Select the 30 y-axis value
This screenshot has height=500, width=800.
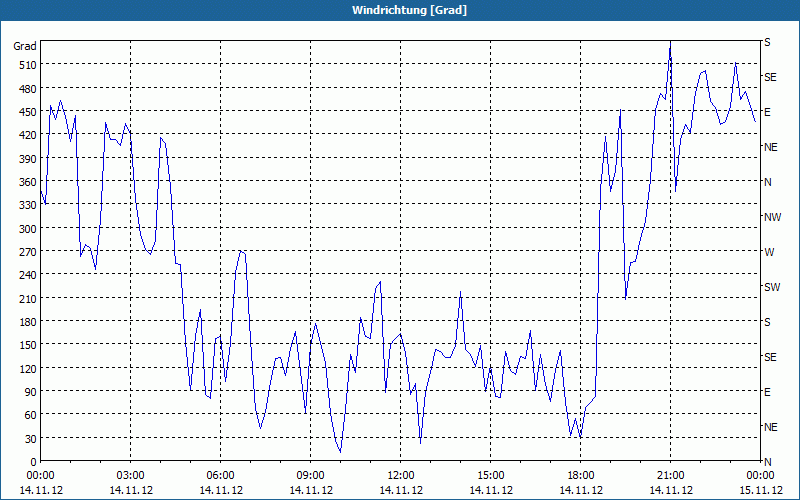tap(31, 438)
